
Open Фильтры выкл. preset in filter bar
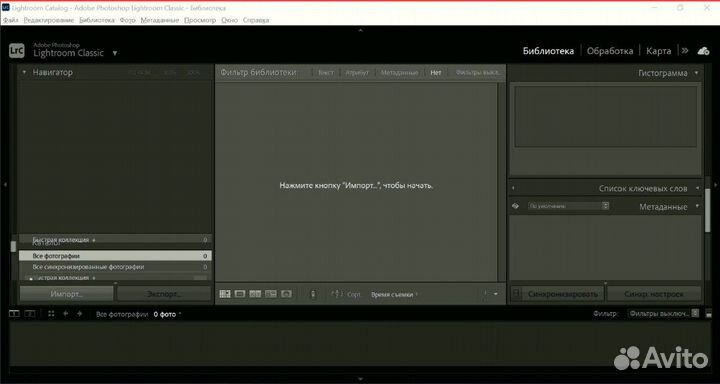pos(478,73)
